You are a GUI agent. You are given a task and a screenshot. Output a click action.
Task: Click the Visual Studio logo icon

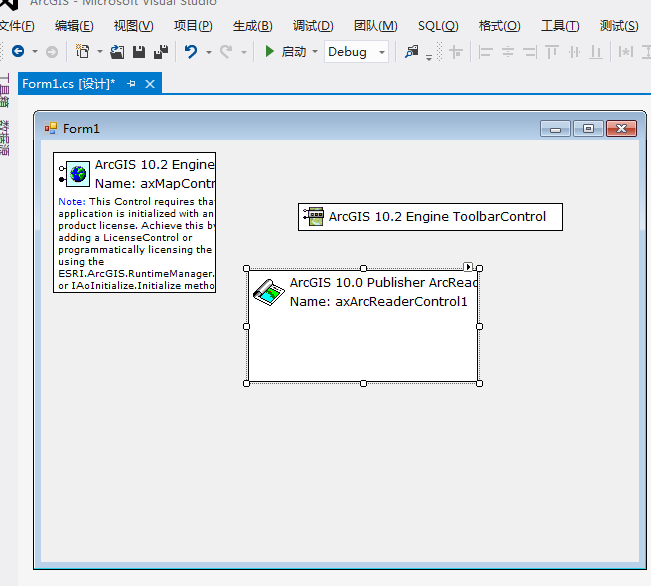(9, 4)
